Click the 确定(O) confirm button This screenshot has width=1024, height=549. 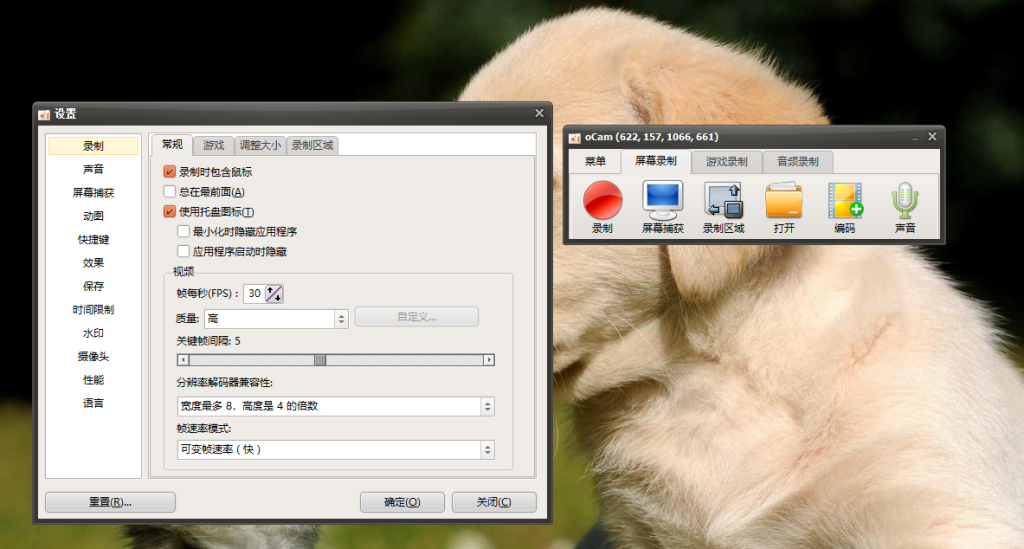tap(402, 502)
